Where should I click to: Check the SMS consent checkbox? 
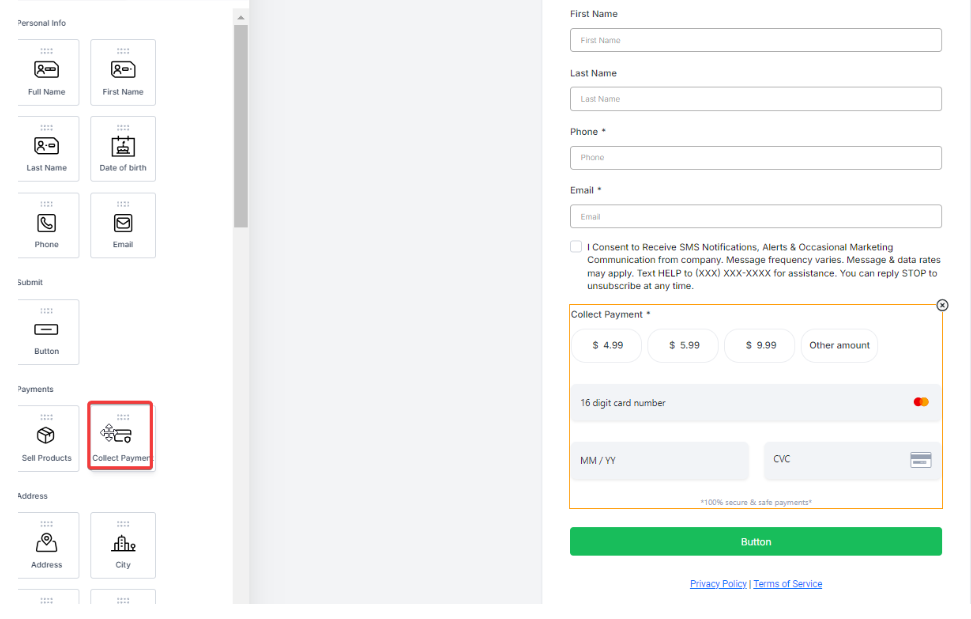tap(576, 247)
